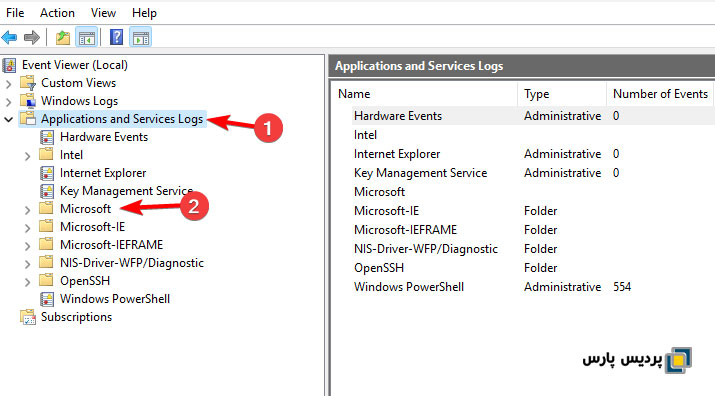
Task: Open the View menu
Action: (x=103, y=13)
